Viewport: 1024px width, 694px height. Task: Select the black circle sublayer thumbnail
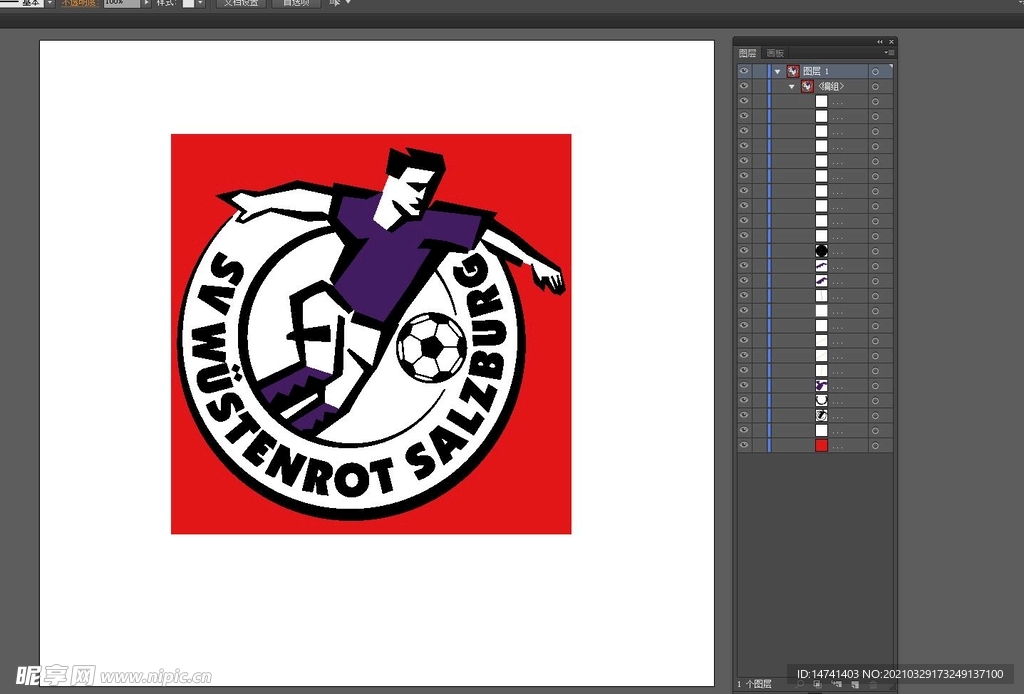click(x=822, y=251)
